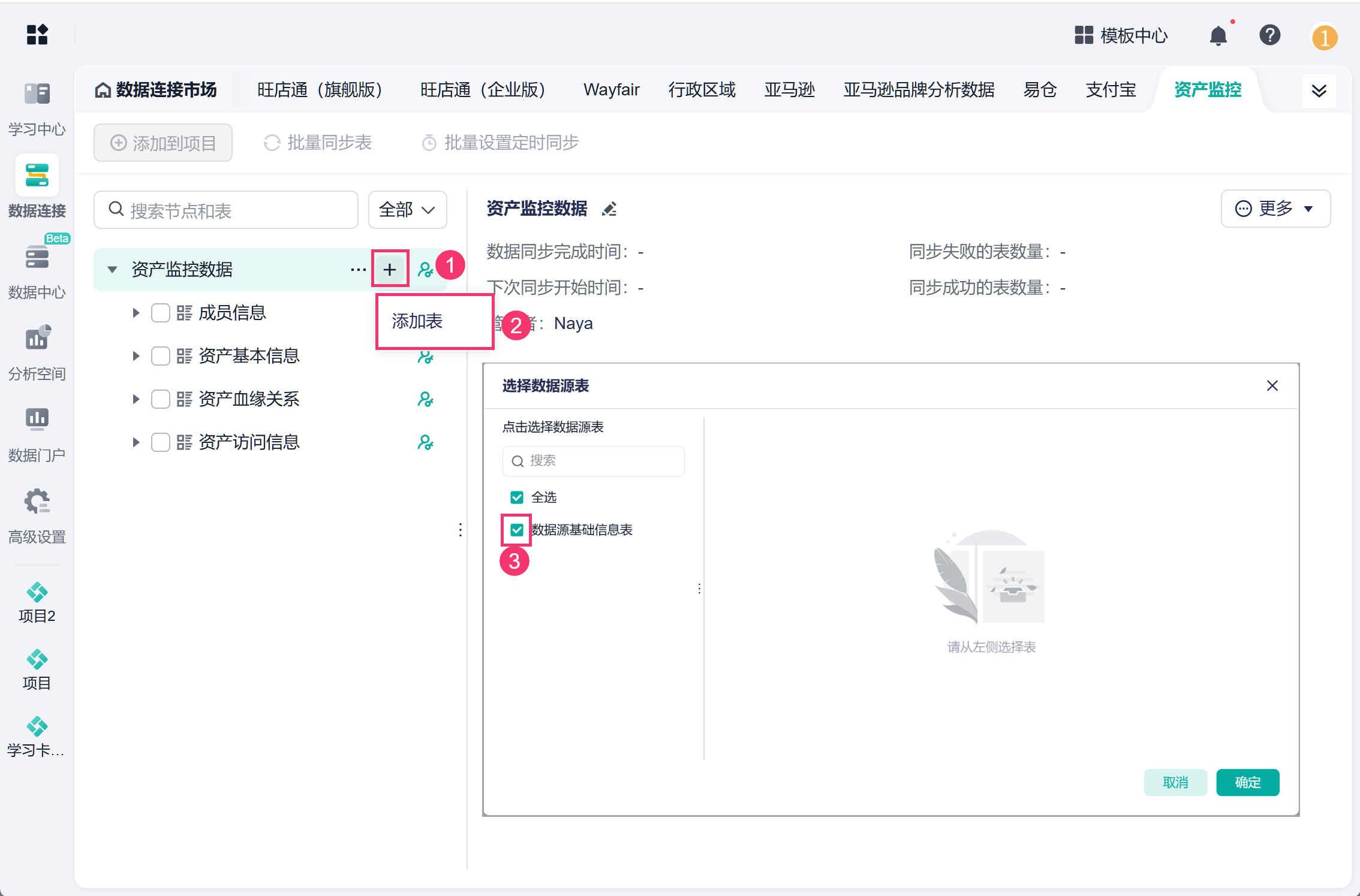Click the plus icon on 资产监控数据 node
Screen dimensions: 1360x896
coord(390,270)
